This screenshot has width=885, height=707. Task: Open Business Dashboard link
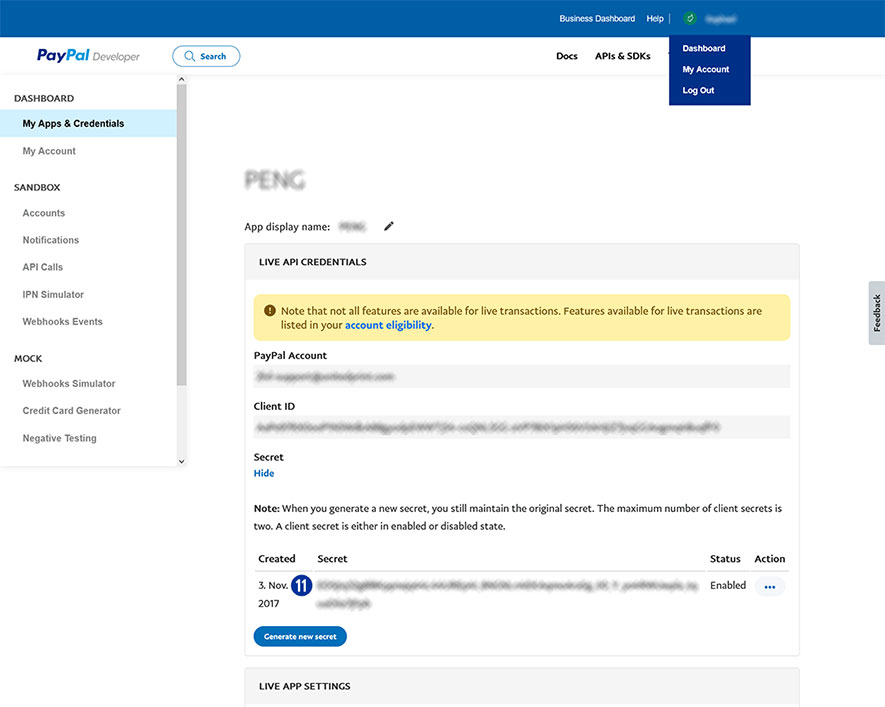coord(597,18)
